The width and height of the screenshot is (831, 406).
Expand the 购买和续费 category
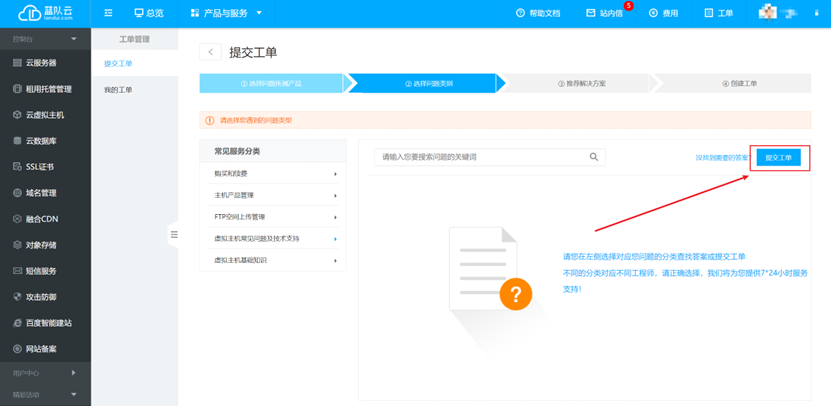(x=273, y=174)
